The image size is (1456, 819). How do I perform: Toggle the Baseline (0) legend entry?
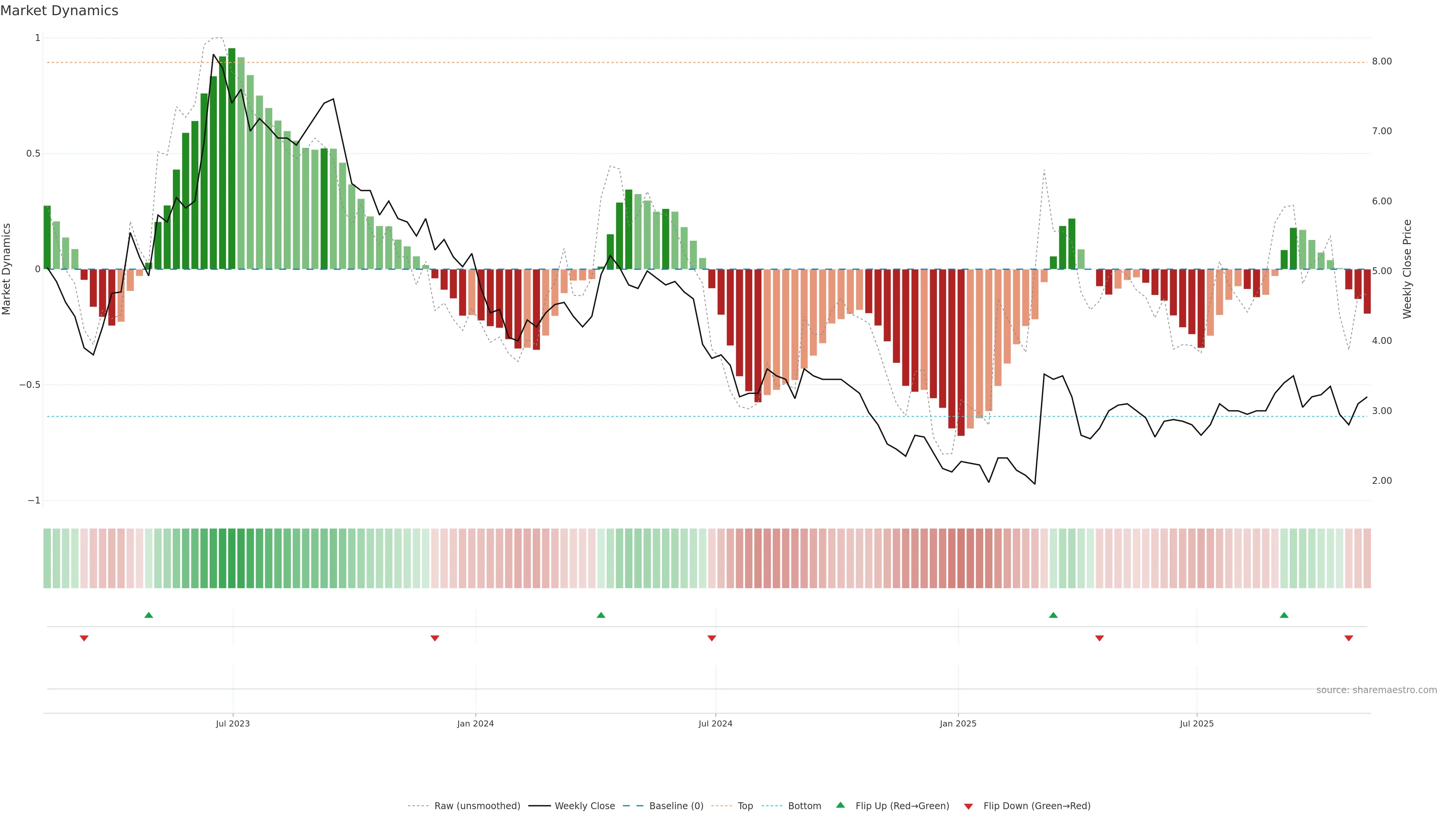point(676,806)
